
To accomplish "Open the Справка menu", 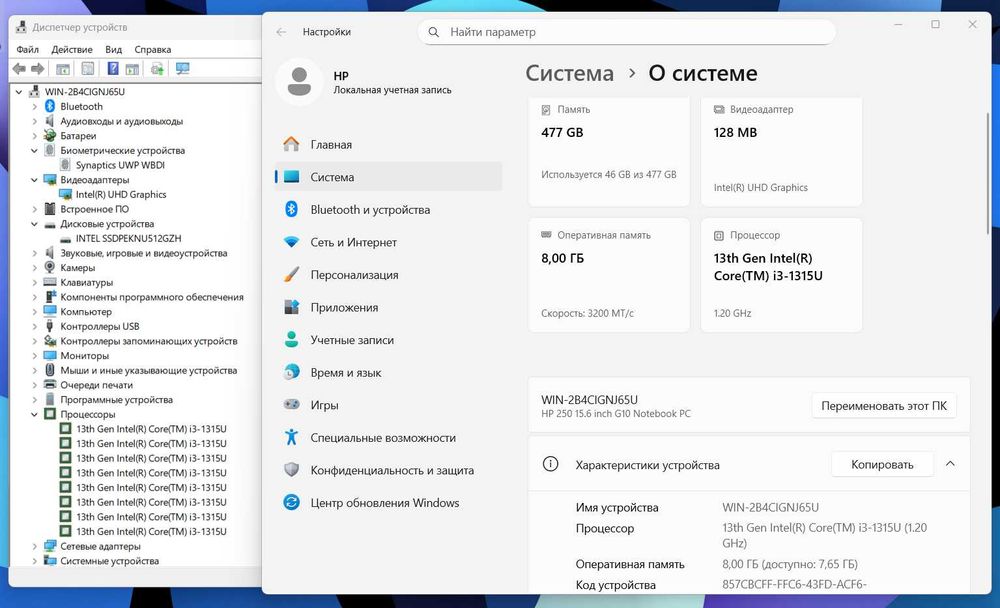I will click(x=152, y=49).
